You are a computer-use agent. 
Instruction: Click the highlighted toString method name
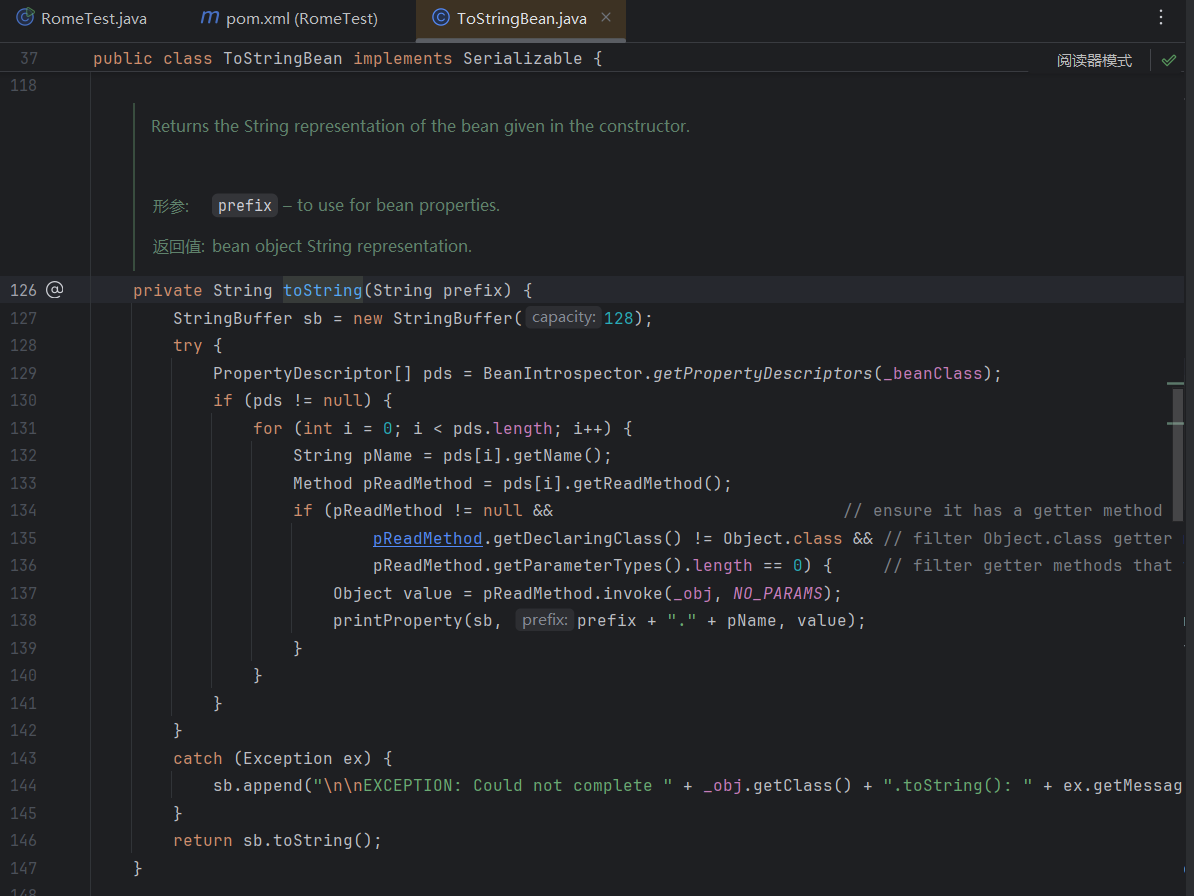(322, 290)
